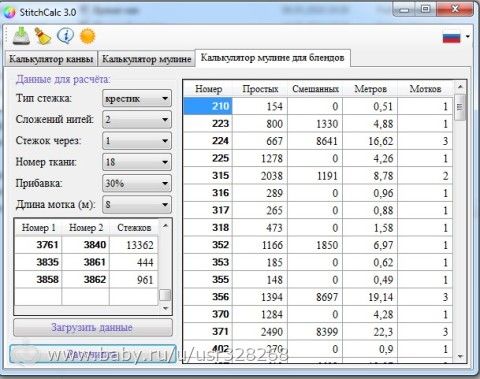
Task: Click simple stitches value 2490
Action: pos(260,332)
